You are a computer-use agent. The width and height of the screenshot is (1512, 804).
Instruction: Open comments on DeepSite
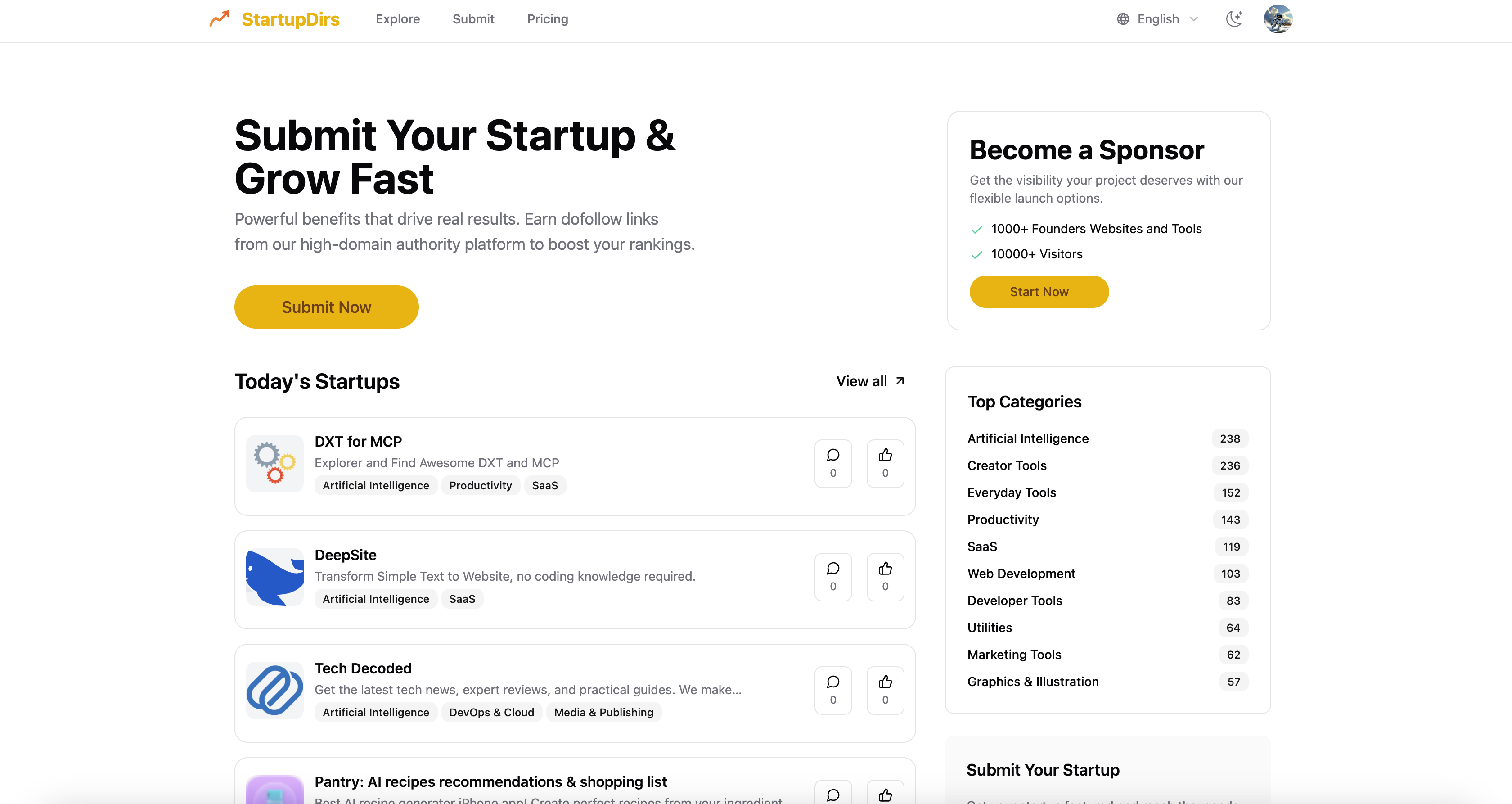pos(833,577)
